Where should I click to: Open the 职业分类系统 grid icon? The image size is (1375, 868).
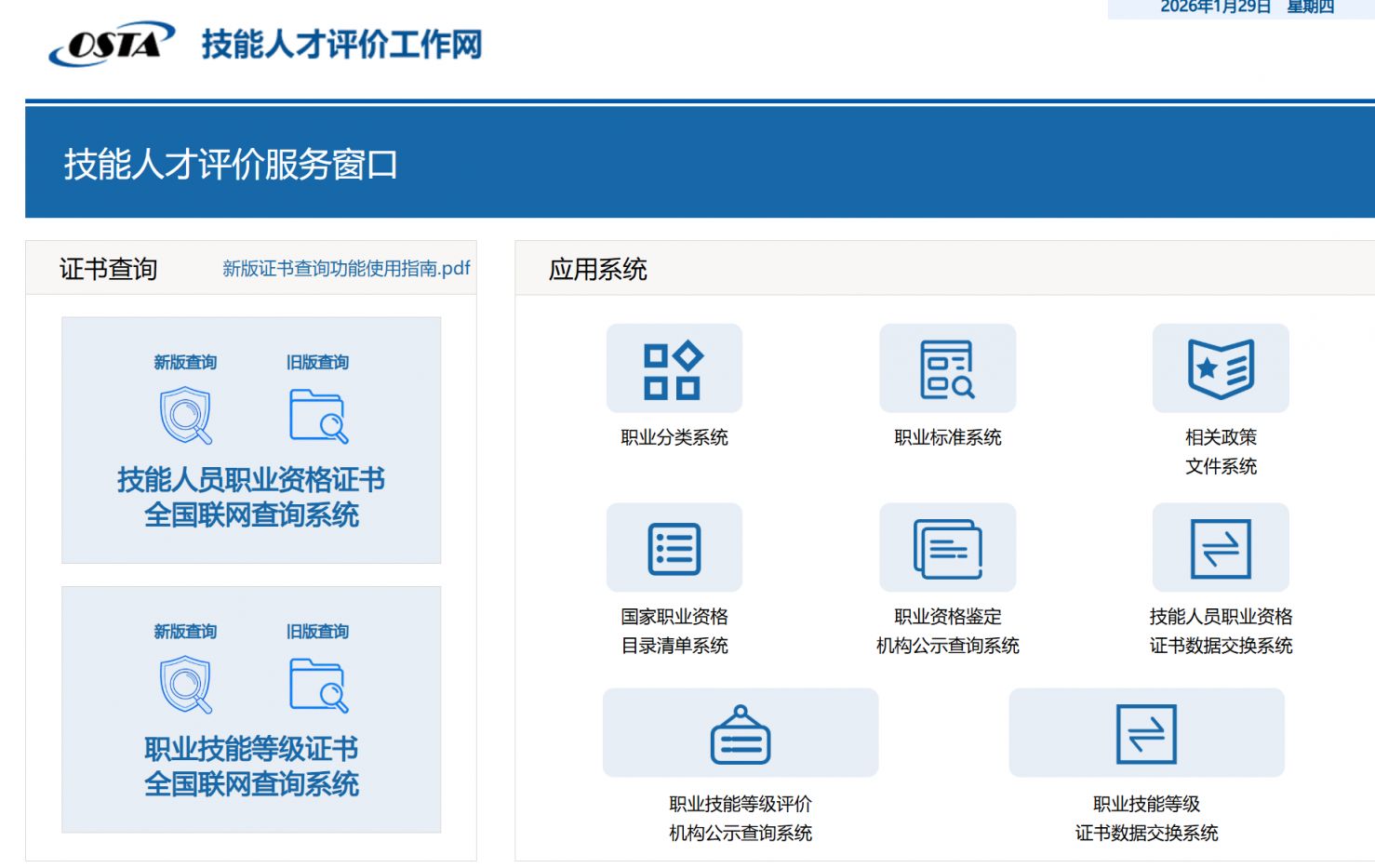[674, 369]
